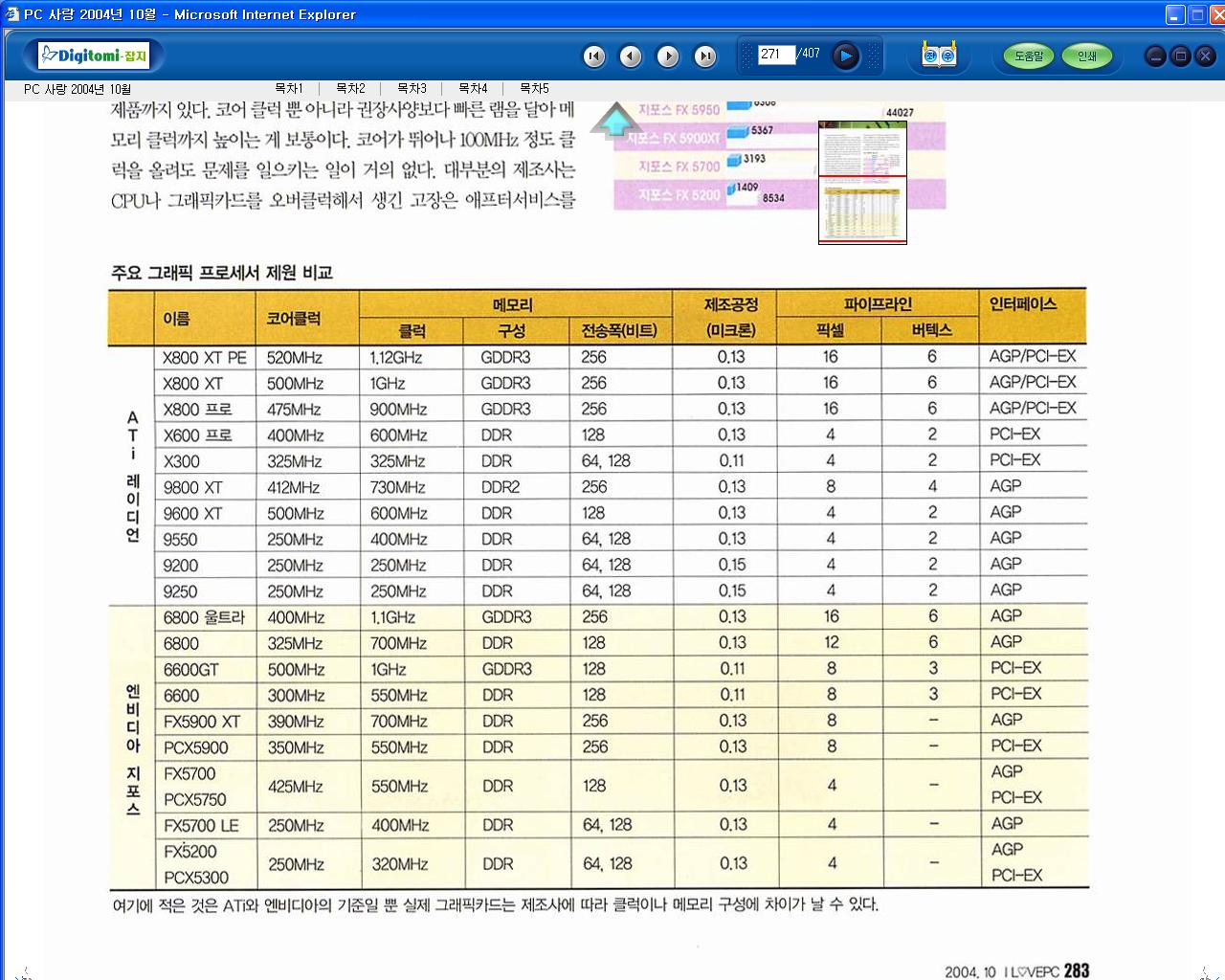Click the /407 total pages label
1225x980 pixels.
click(809, 54)
